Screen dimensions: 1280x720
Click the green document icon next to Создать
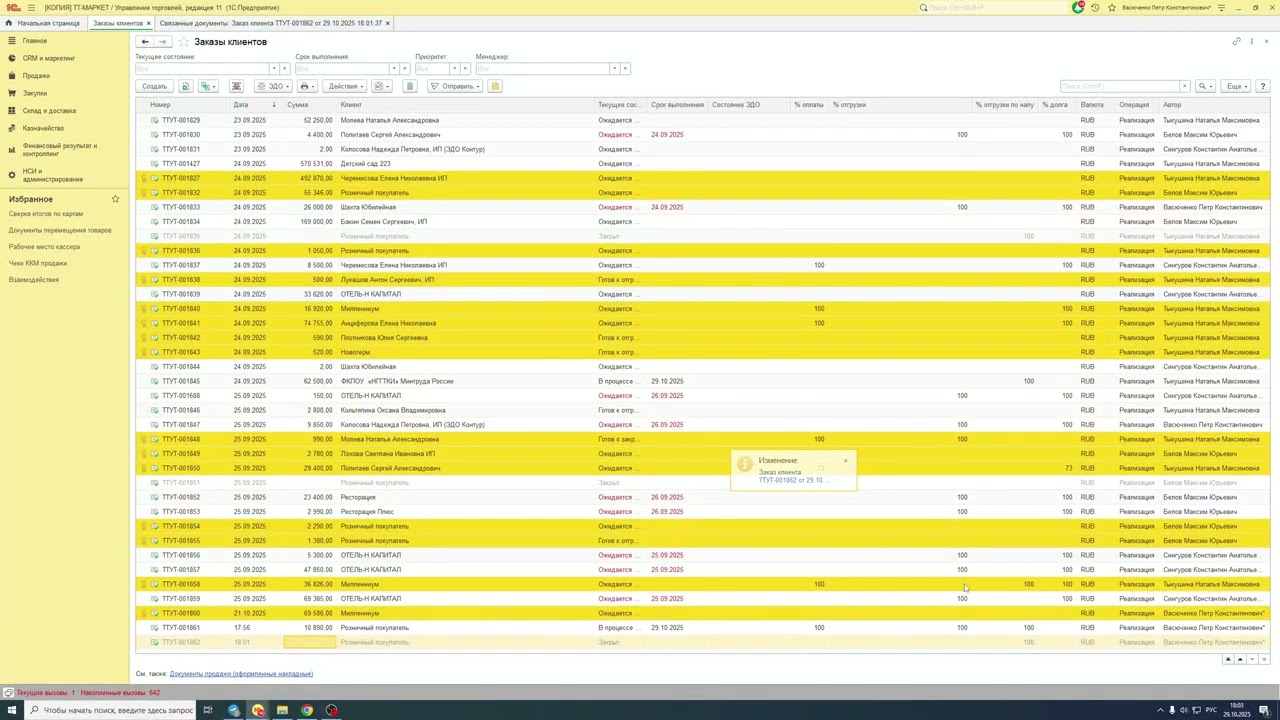185,86
